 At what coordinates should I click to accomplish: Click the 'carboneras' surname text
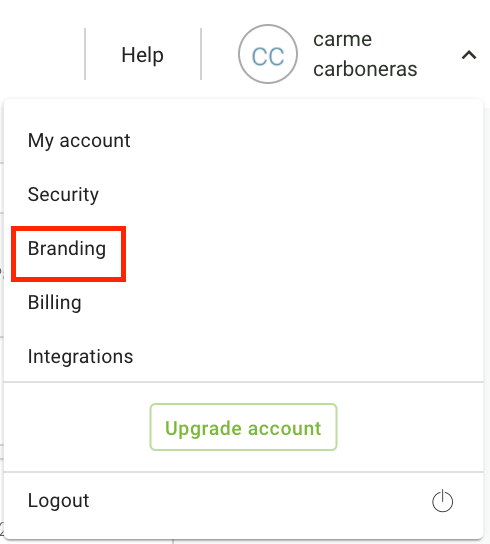pyautogui.click(x=365, y=69)
